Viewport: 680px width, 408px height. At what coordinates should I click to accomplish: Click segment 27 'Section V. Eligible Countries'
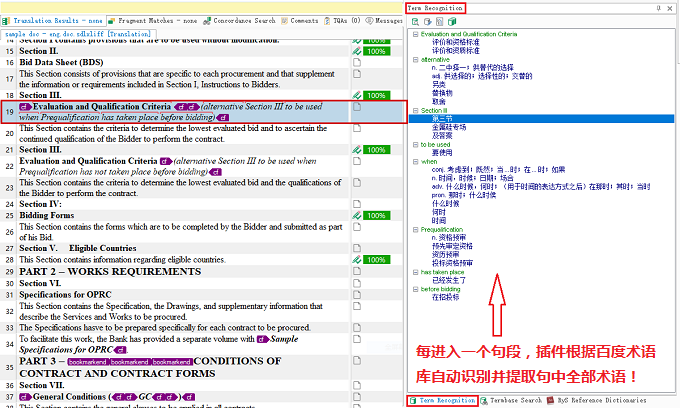point(78,248)
